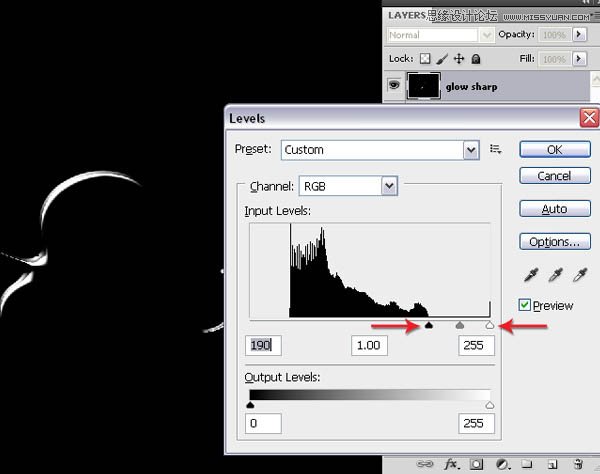
Task: Create a new layer group
Action: 527,464
